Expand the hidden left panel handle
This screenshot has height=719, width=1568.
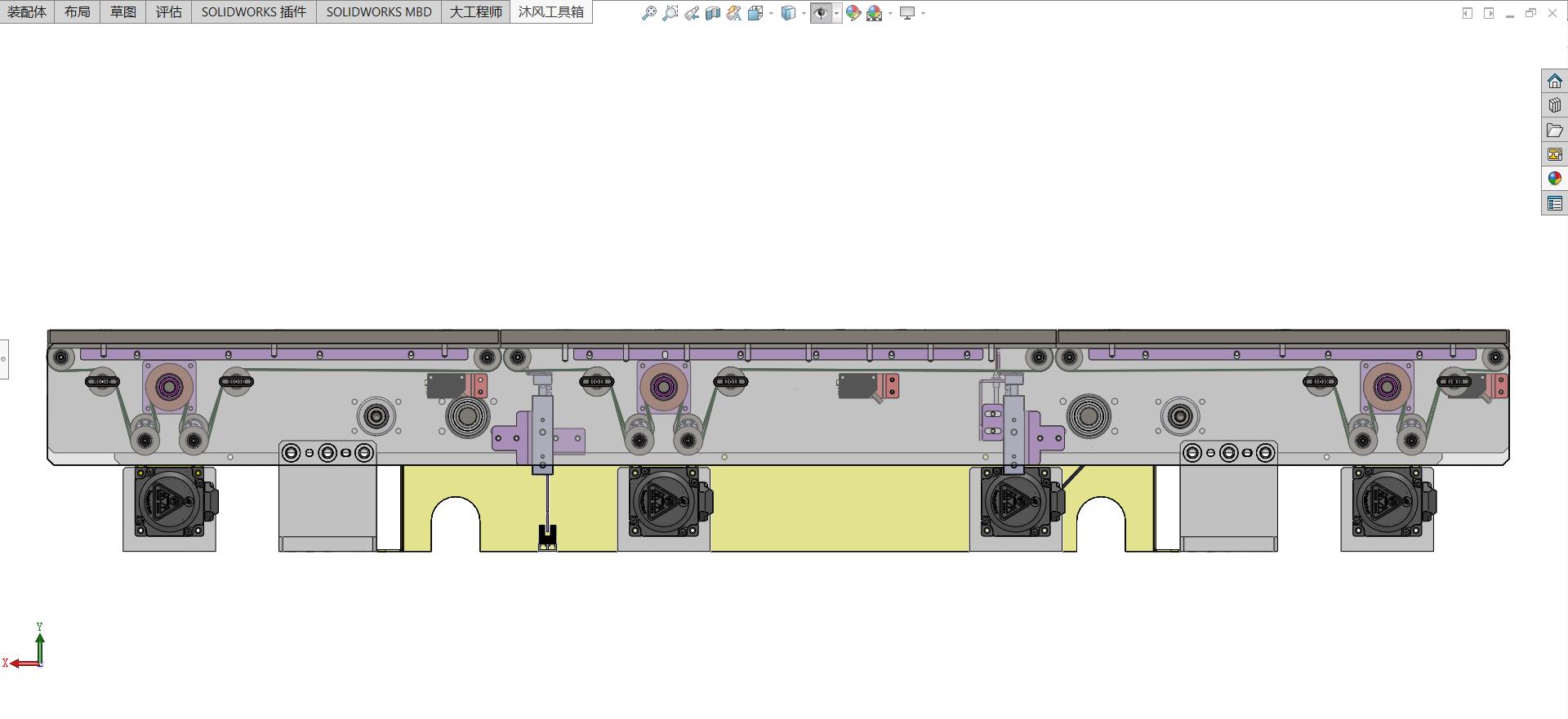[x=4, y=359]
